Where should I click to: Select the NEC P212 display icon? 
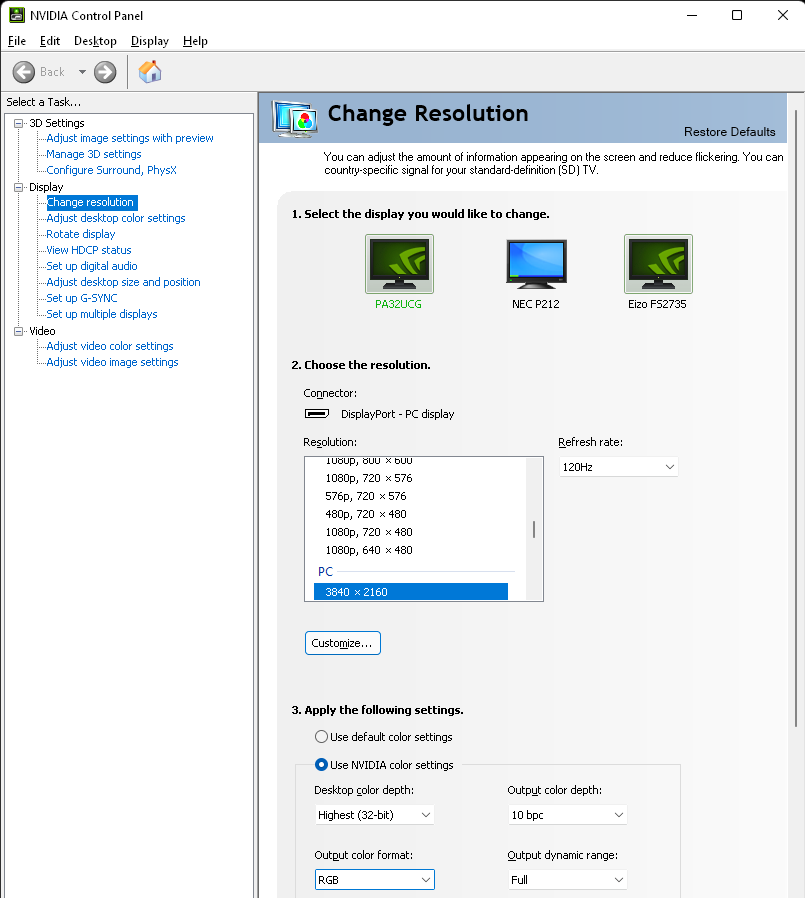tap(536, 263)
